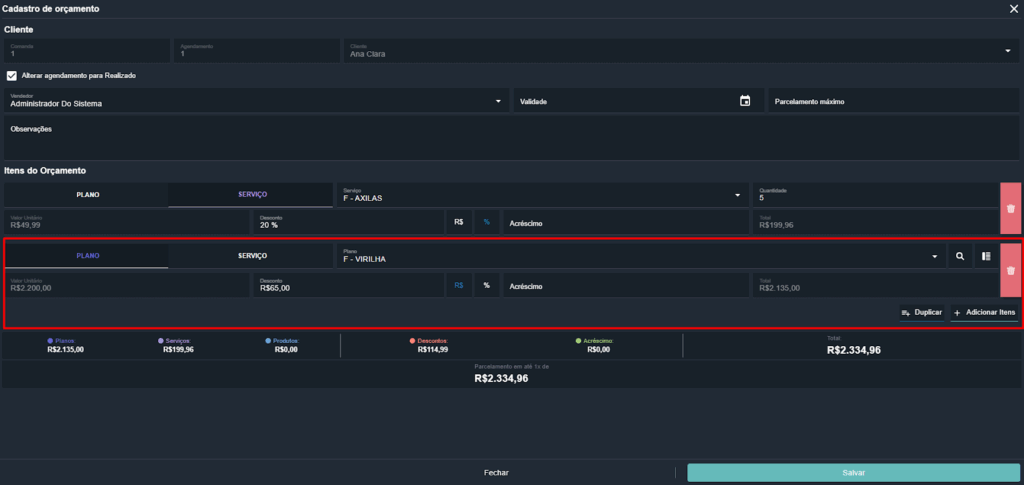This screenshot has height=485, width=1024.
Task: Switch VIRILHA discount to percent mode
Action: coord(487,285)
